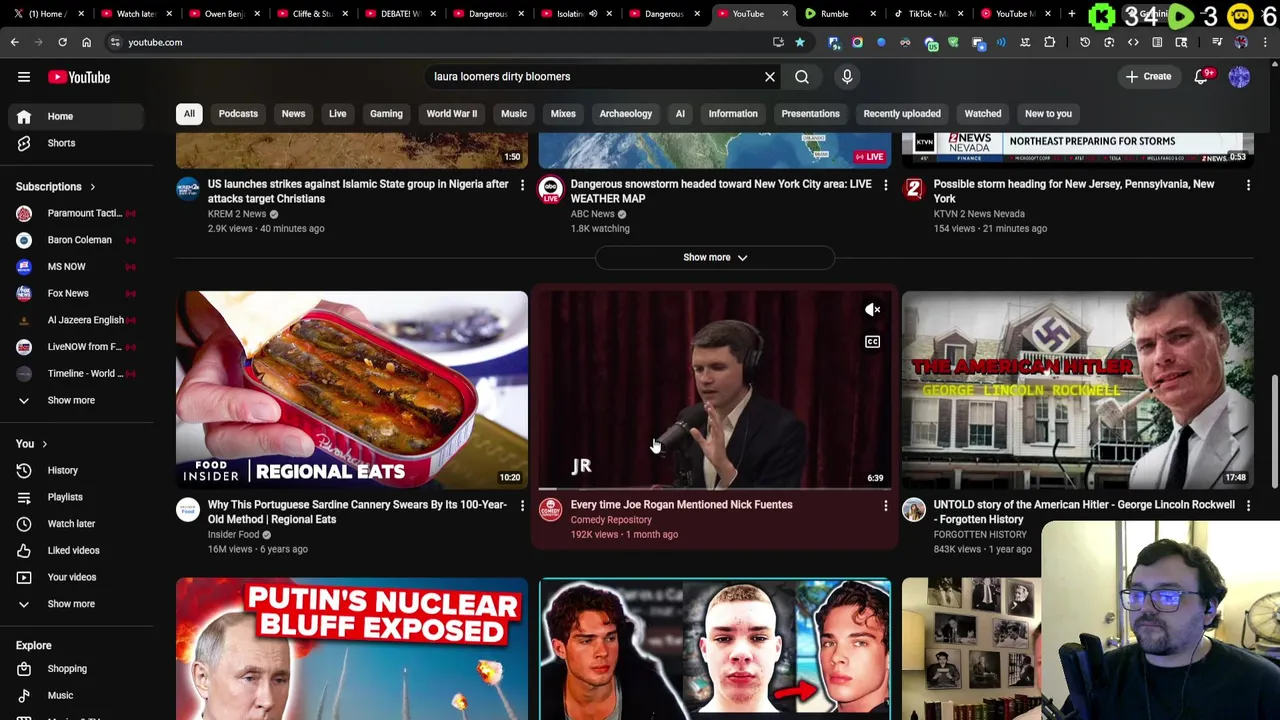Image resolution: width=1280 pixels, height=720 pixels.
Task: Open the account avatar menu
Action: [x=1239, y=76]
